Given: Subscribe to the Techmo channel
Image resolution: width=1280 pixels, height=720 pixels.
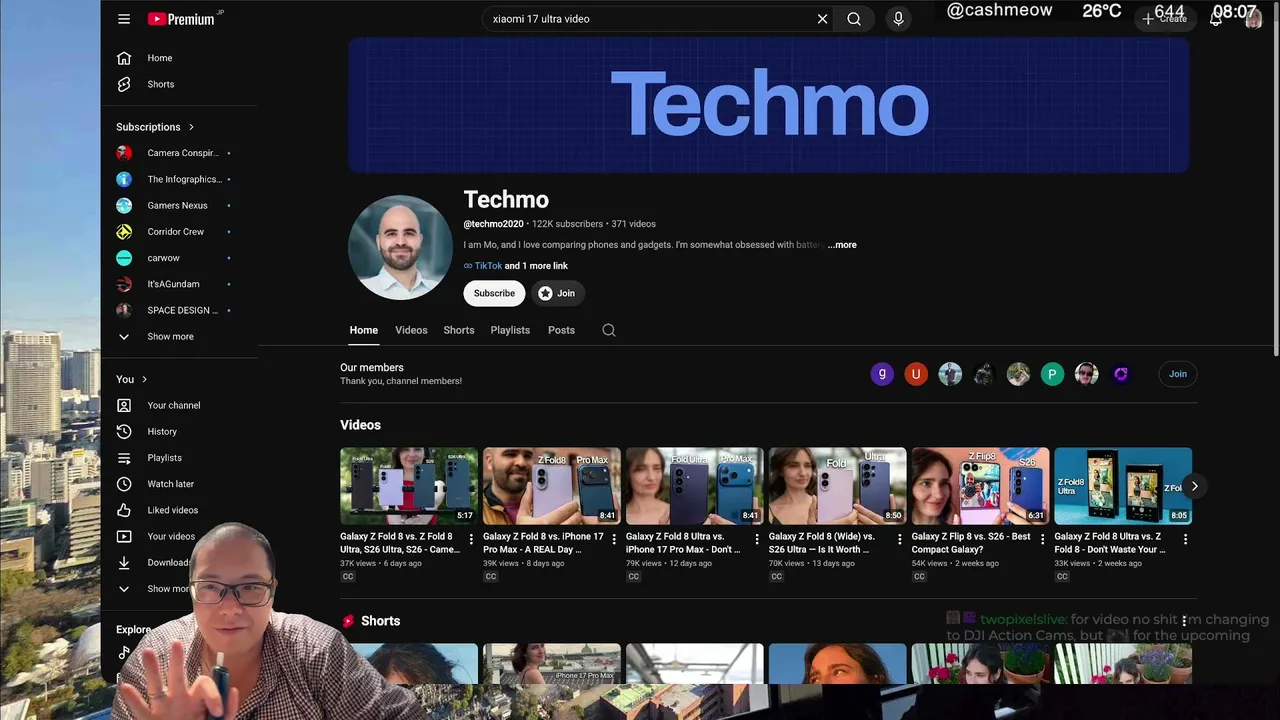Looking at the screenshot, I should pyautogui.click(x=494, y=293).
